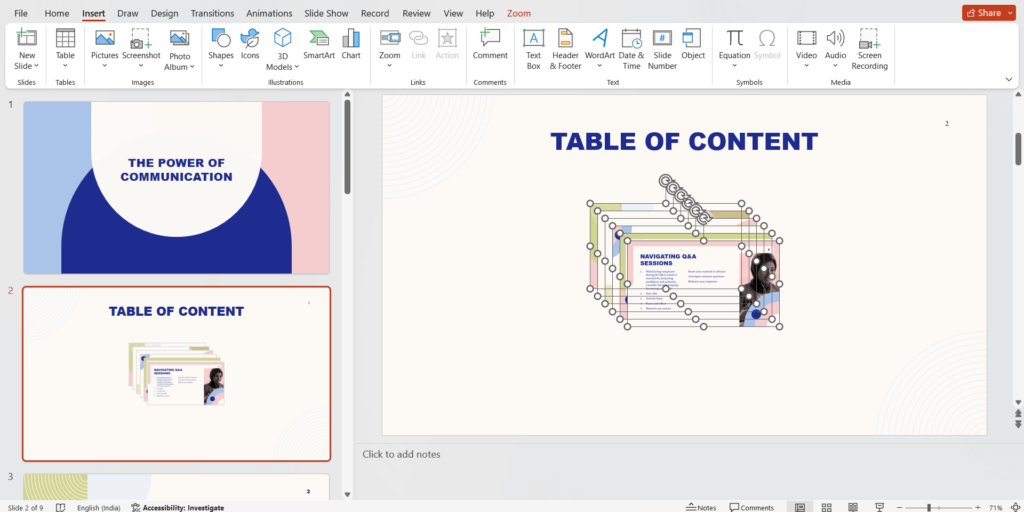
Task: Start a Screen Recording
Action: [869, 47]
